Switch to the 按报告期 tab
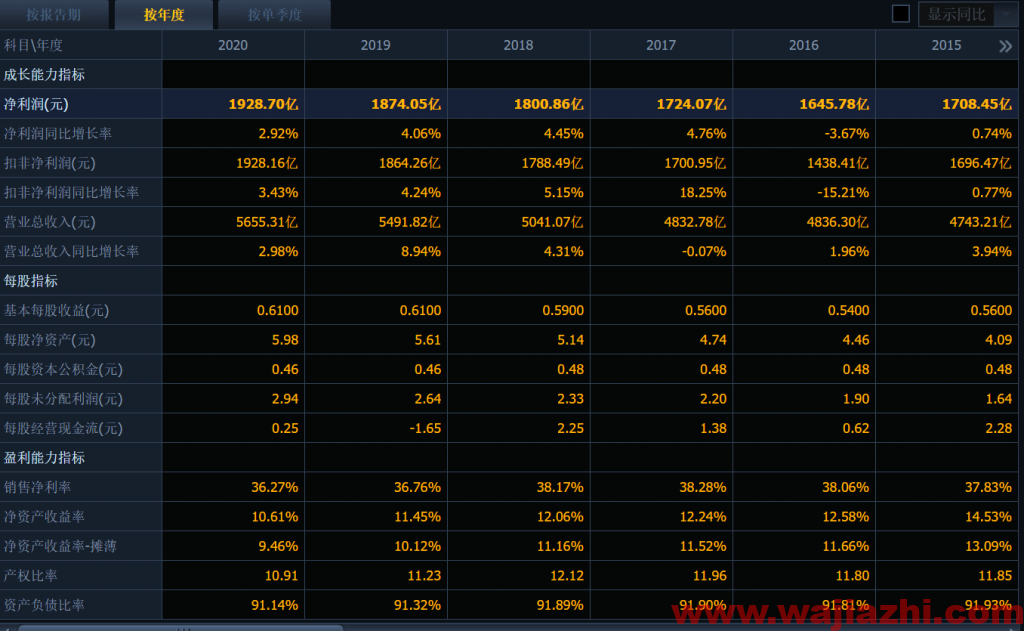Screen dimensions: 1024x631 pyautogui.click(x=54, y=14)
